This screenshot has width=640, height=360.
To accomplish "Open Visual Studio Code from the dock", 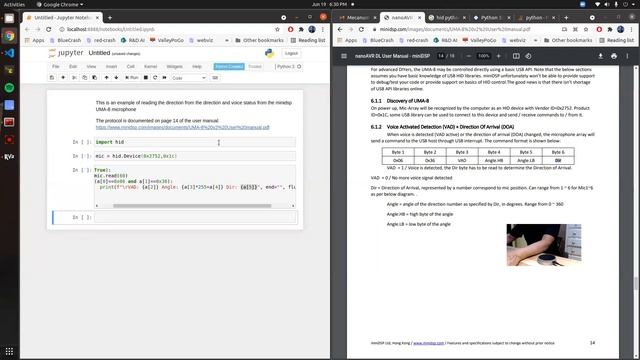I will (9, 53).
